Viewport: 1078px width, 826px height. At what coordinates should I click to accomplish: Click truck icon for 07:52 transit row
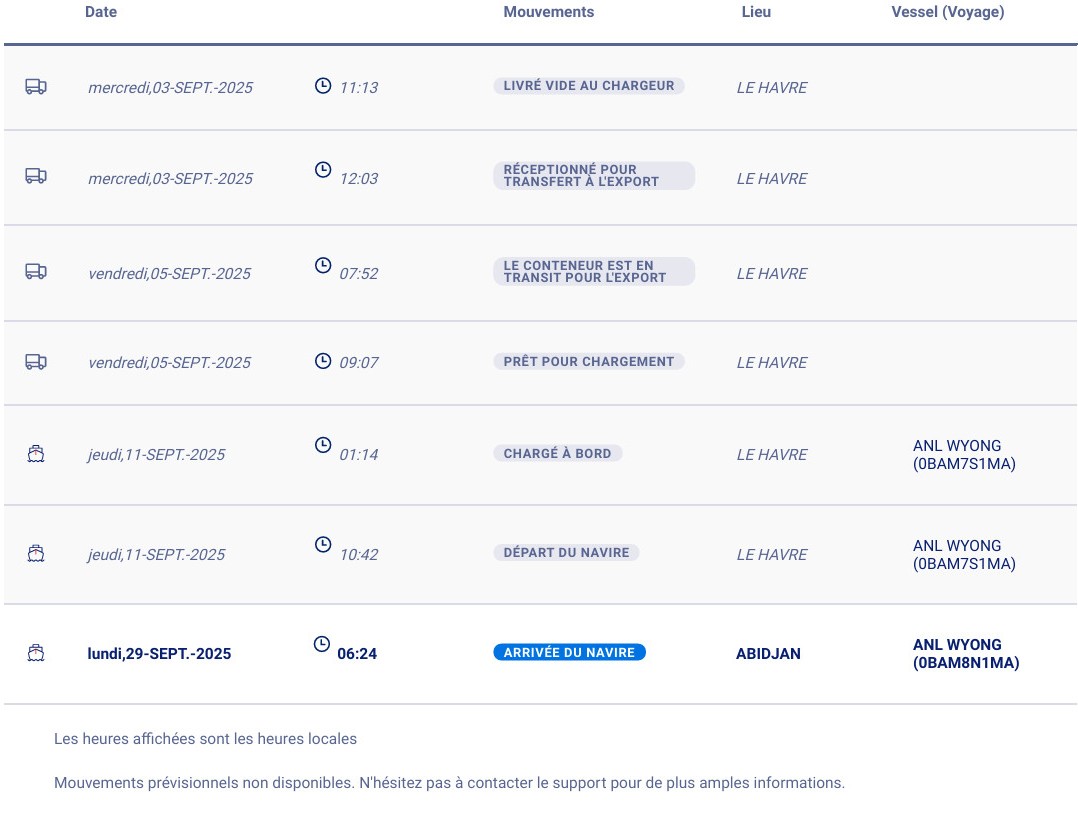tap(36, 271)
